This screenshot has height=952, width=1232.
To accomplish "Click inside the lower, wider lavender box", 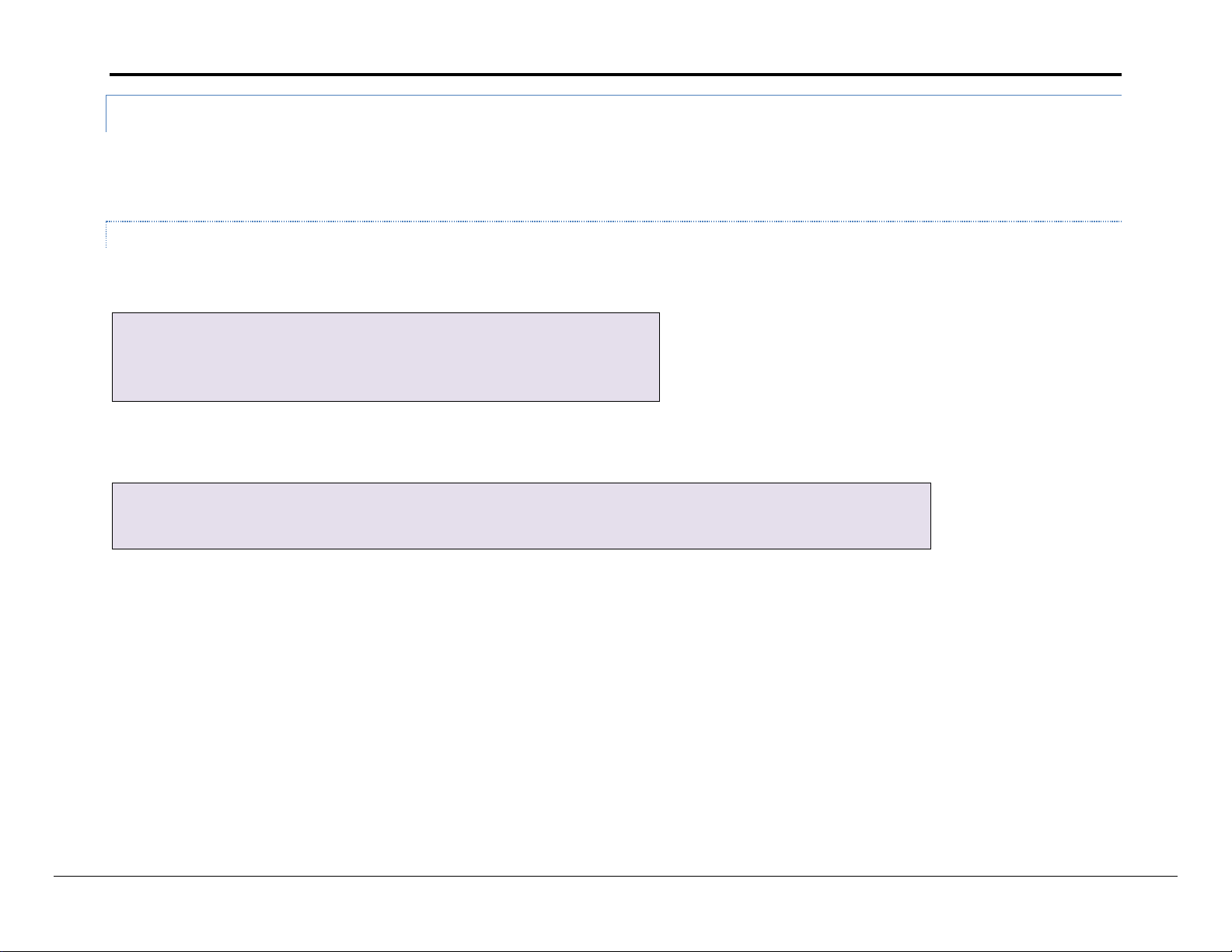I will pos(522,516).
